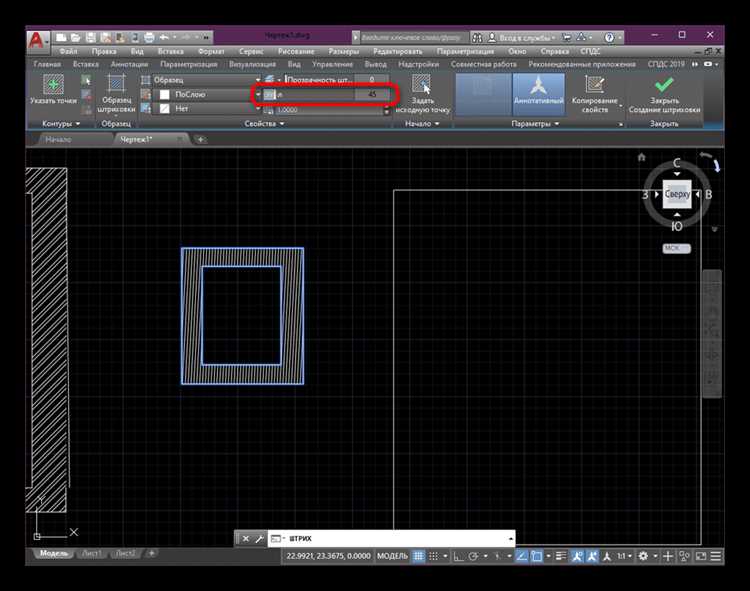
Task: Click the white ПоСлою color swatch
Action: (x=165, y=95)
